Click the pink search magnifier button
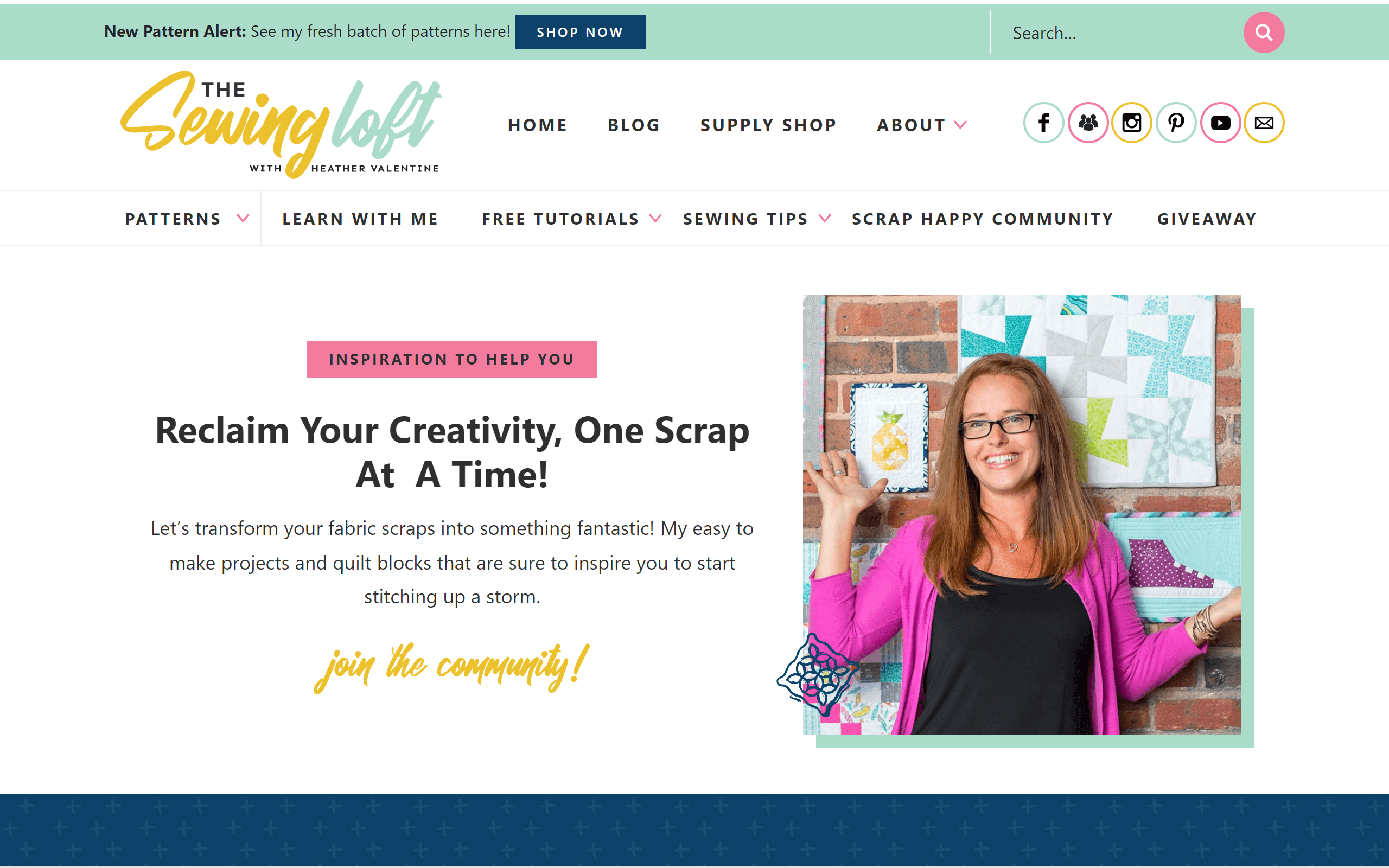The width and height of the screenshot is (1389, 868). [x=1264, y=33]
